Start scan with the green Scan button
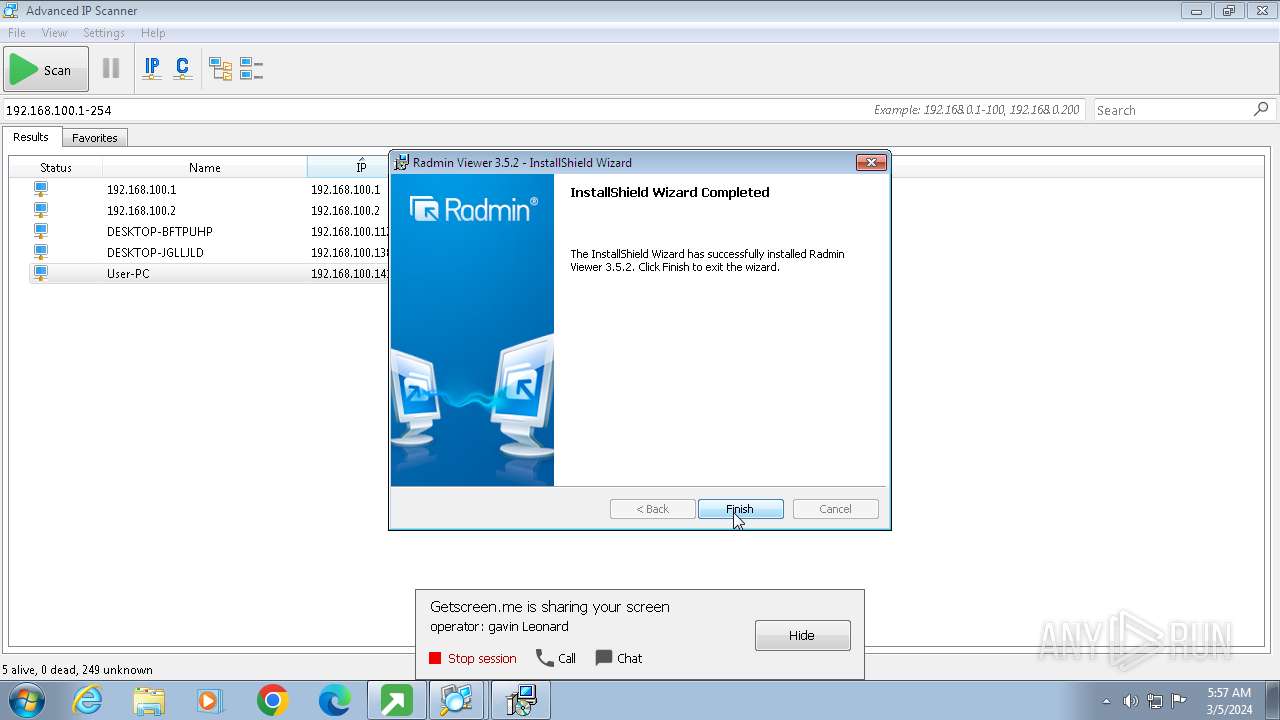 pos(46,69)
